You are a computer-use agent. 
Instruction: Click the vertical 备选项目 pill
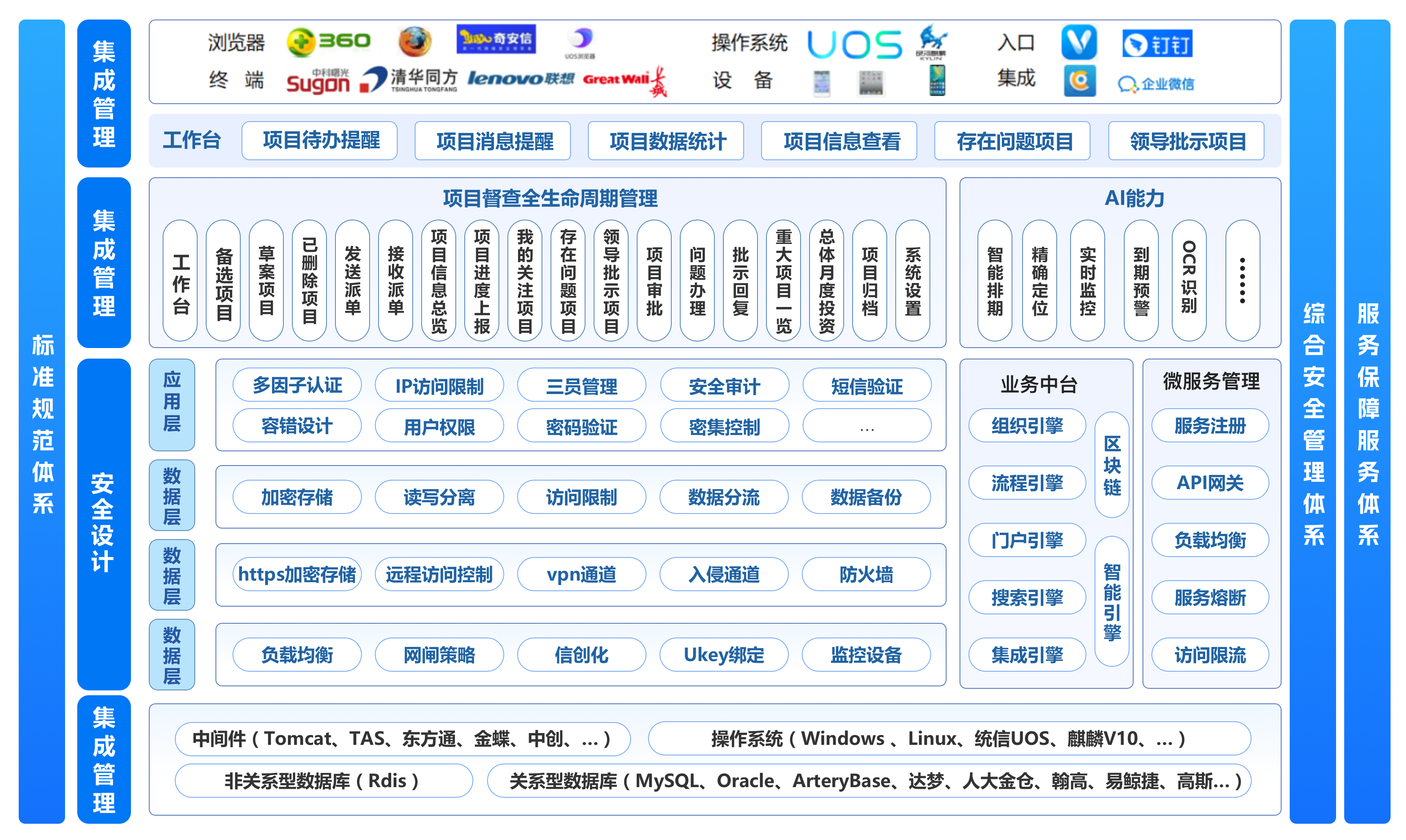[224, 281]
